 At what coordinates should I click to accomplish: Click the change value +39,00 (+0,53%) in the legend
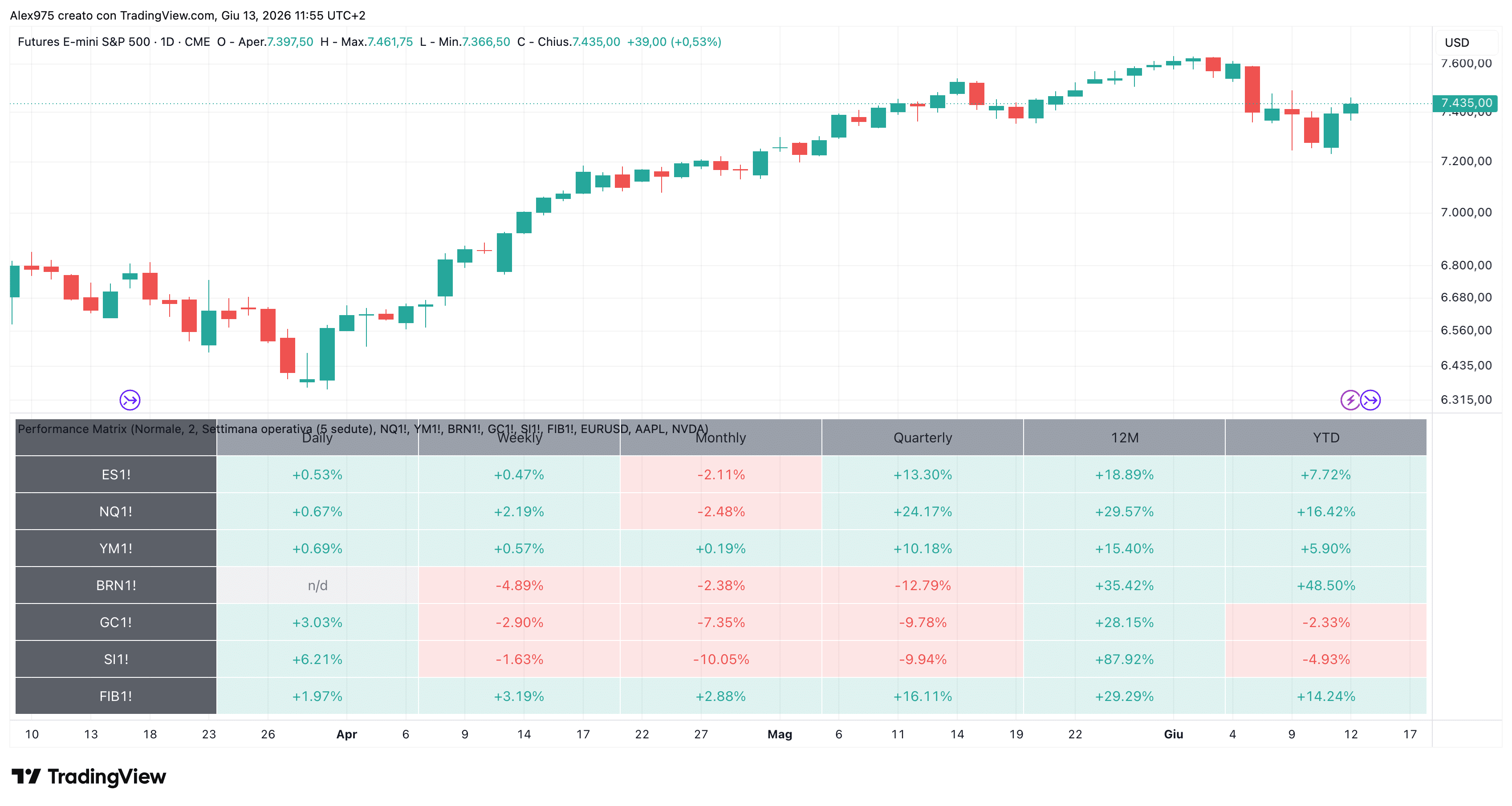[674, 42]
